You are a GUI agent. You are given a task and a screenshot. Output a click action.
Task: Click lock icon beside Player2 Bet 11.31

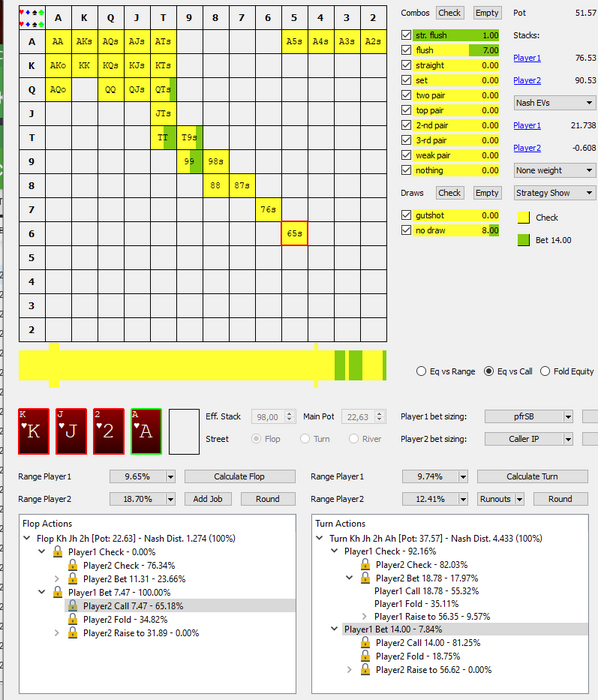point(73,579)
